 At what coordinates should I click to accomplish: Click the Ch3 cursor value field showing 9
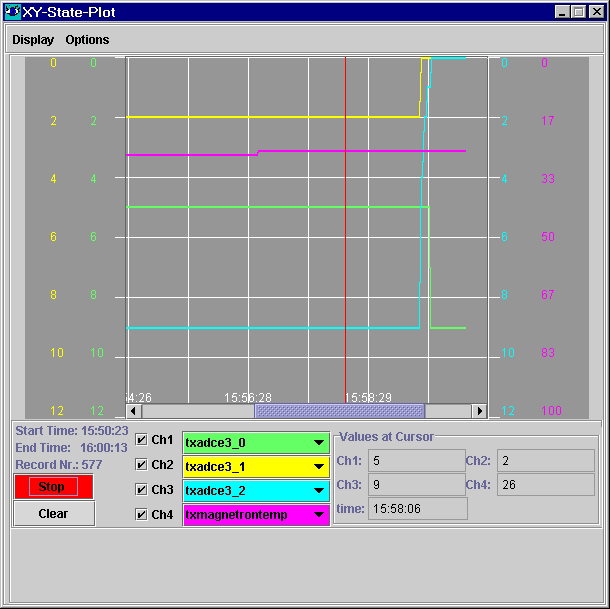coord(417,484)
